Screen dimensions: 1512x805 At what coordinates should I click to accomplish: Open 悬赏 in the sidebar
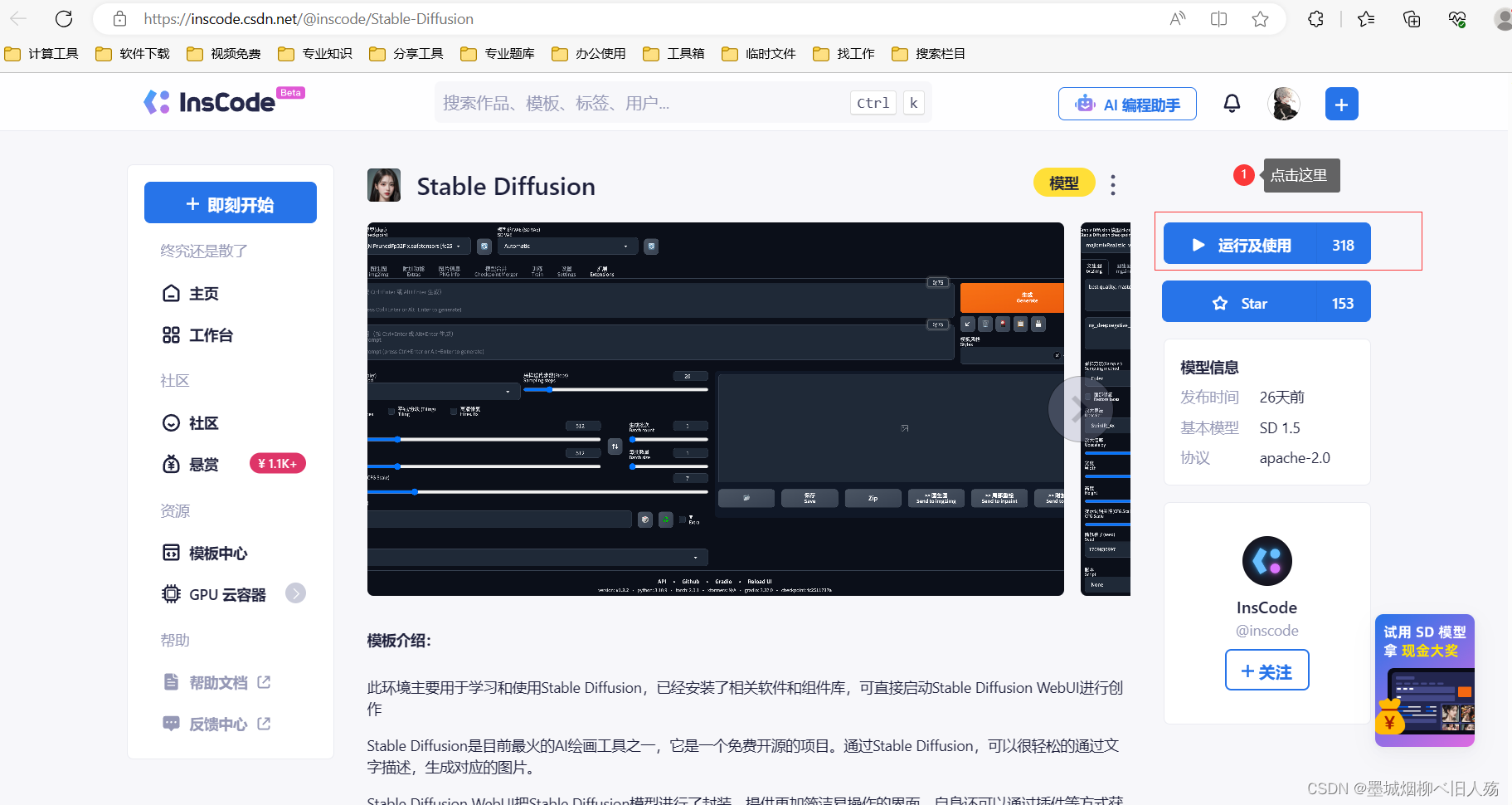[191, 464]
